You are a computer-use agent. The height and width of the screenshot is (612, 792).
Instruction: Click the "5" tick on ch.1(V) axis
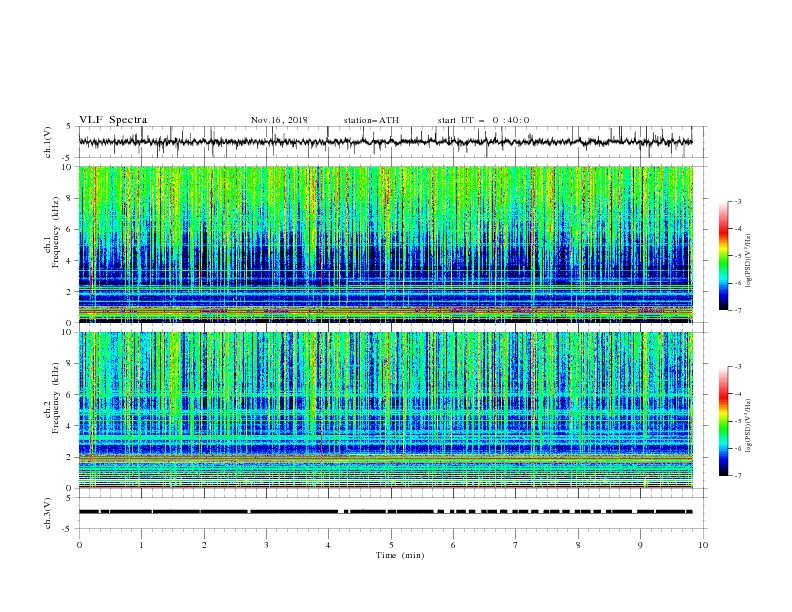pyautogui.click(x=70, y=126)
